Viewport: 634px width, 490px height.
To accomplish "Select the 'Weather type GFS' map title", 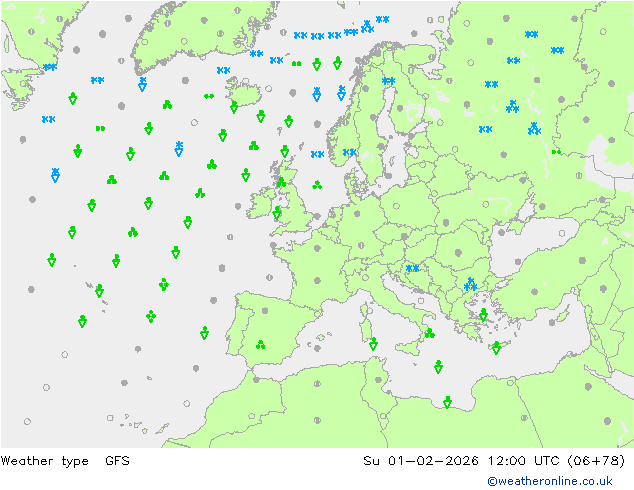I will (65, 461).
